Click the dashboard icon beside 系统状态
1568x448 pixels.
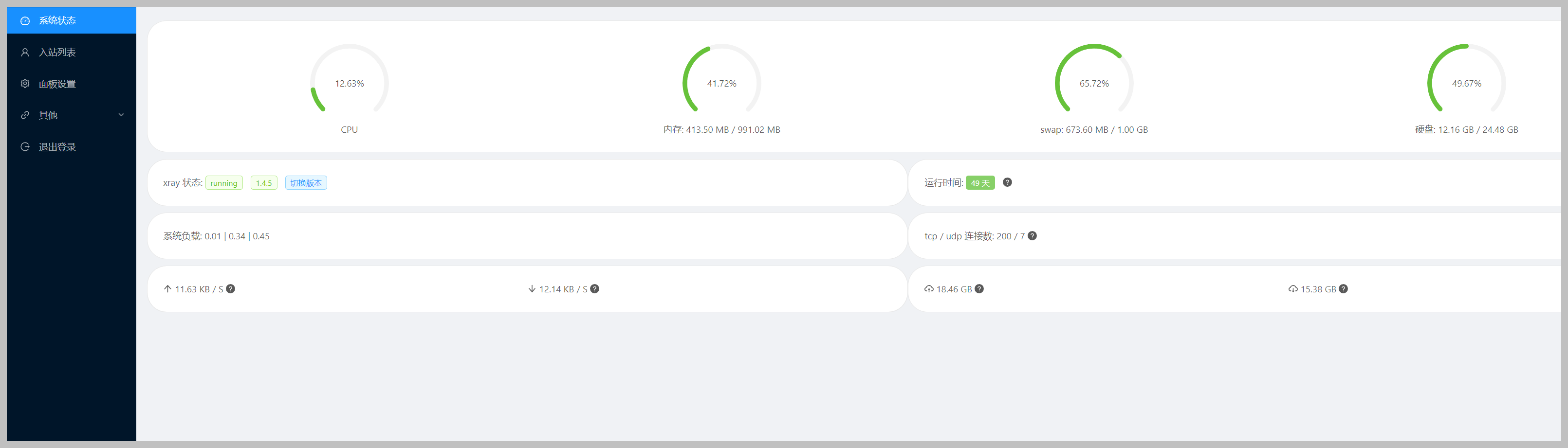click(25, 20)
